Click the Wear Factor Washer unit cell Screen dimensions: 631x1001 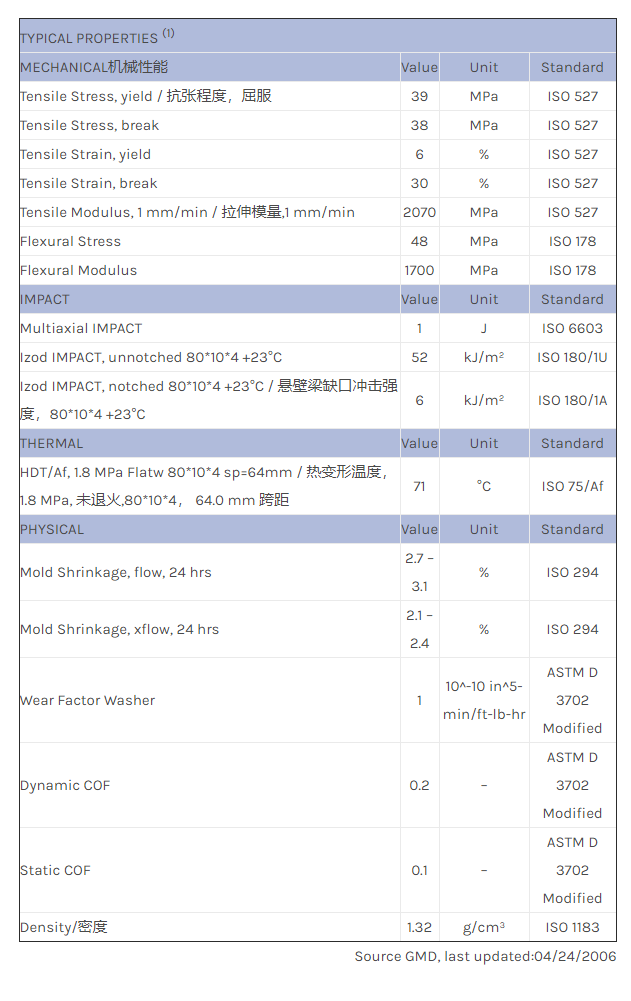click(484, 700)
